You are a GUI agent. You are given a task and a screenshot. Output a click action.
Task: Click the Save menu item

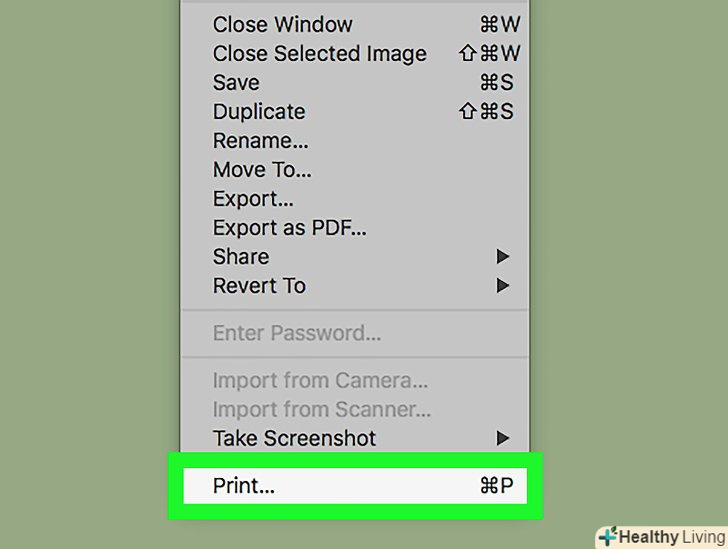tap(236, 83)
